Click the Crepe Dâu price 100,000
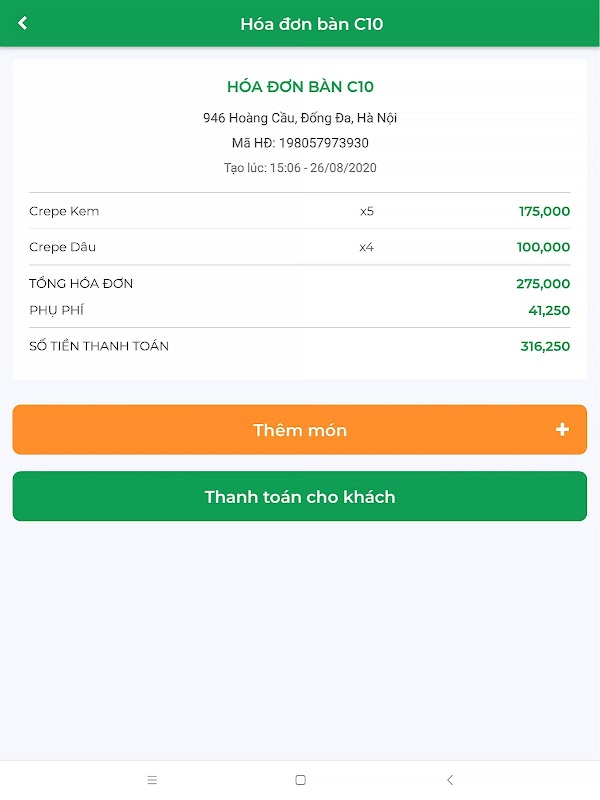Image resolution: width=600 pixels, height=800 pixels. point(544,247)
